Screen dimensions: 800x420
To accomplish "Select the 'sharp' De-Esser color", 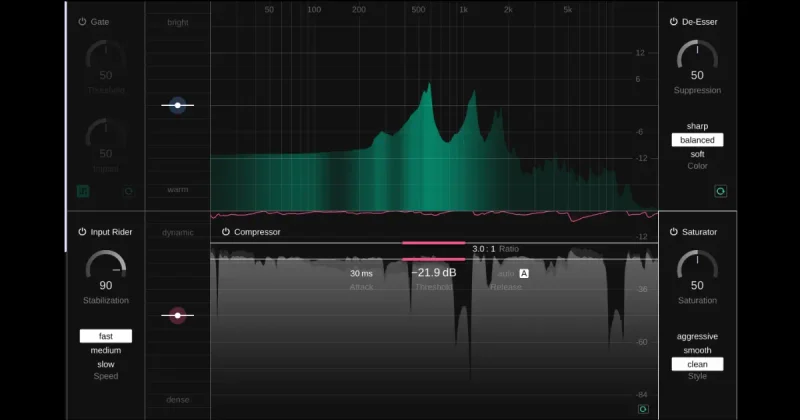I will [x=697, y=126].
